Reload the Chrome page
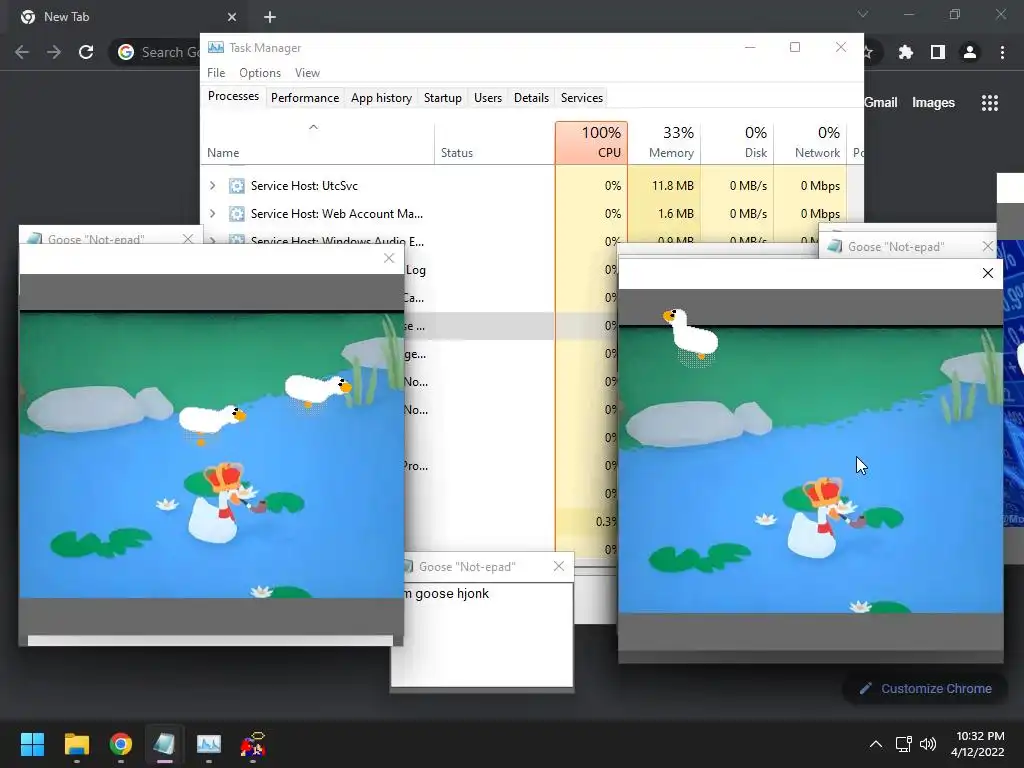This screenshot has height=768, width=1024. [86, 52]
